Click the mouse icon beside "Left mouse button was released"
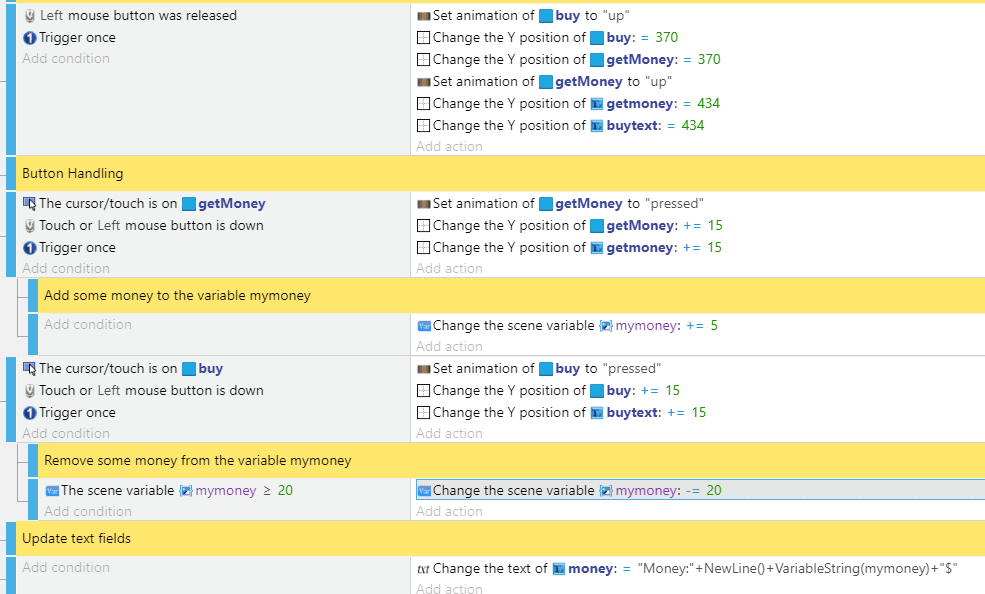Screen dimensions: 985x594 tap(29, 16)
